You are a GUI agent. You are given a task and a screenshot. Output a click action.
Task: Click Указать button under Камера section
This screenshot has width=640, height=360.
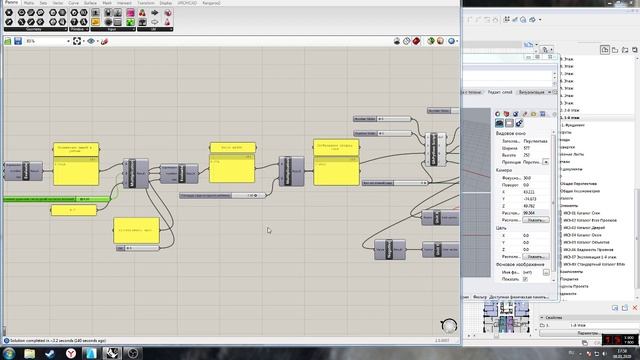click(536, 220)
